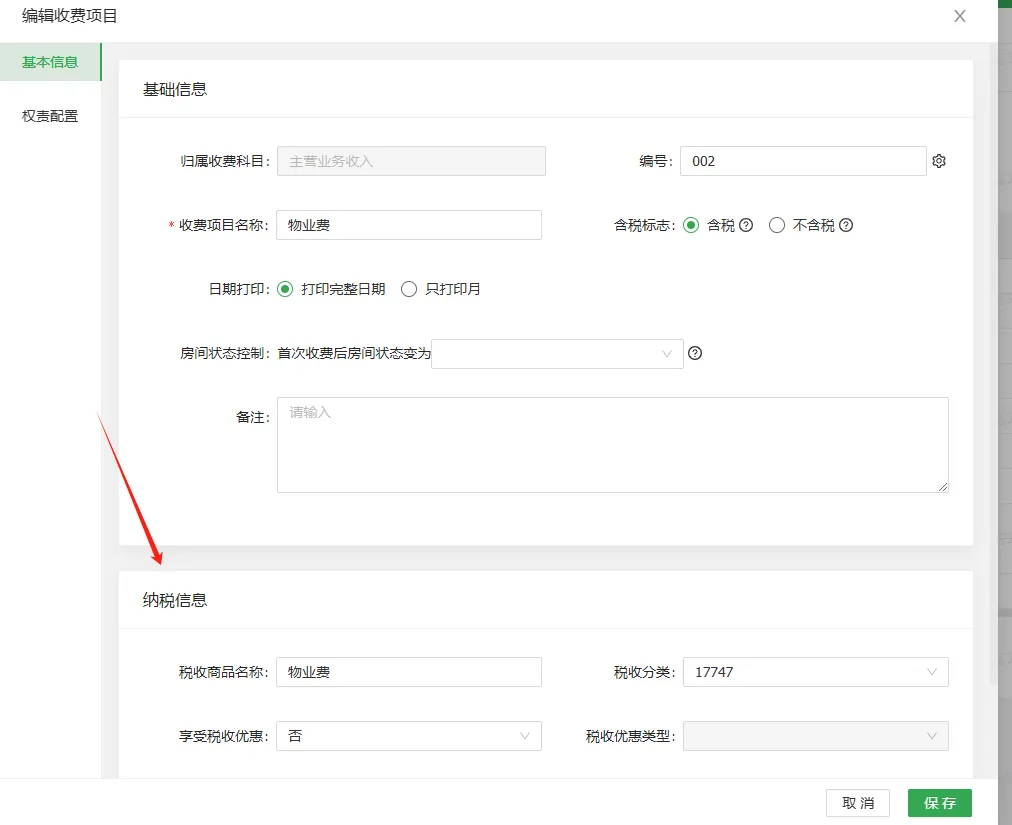This screenshot has height=825, width=1012.
Task: Click the help icon beside 含税 option
Action: click(746, 225)
